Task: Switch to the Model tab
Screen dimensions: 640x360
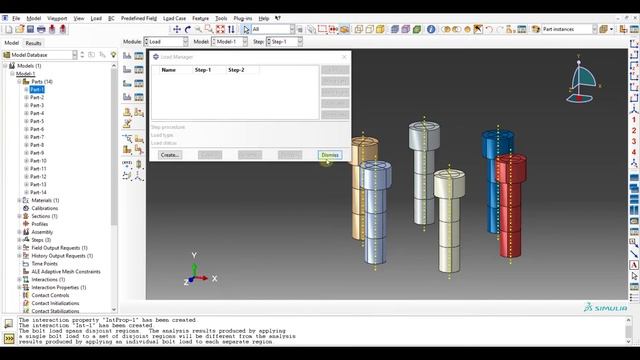Action: 11,43
